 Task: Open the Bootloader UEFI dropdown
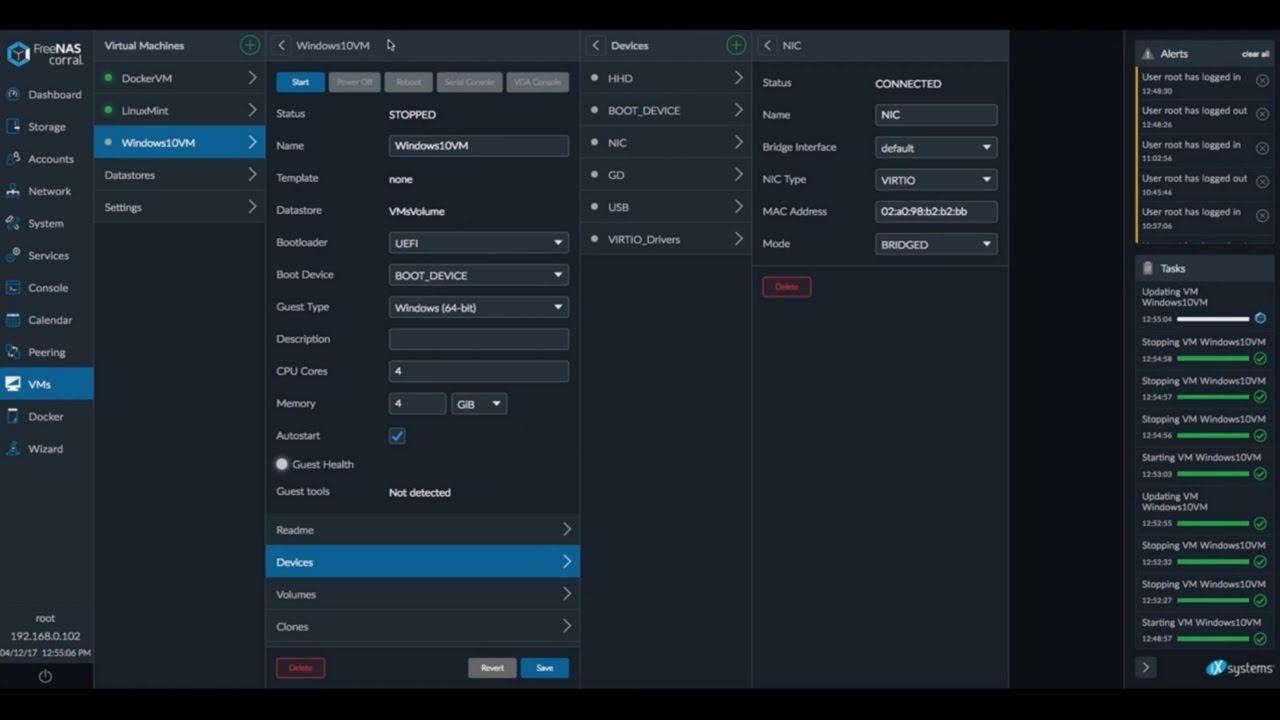(x=478, y=242)
